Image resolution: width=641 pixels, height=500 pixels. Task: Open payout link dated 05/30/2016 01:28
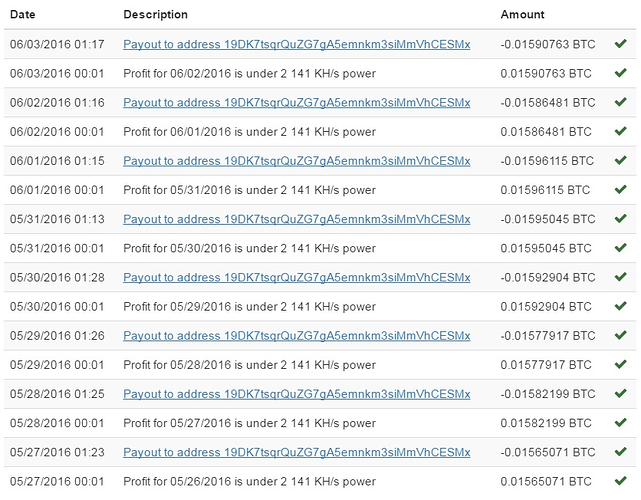[296, 278]
